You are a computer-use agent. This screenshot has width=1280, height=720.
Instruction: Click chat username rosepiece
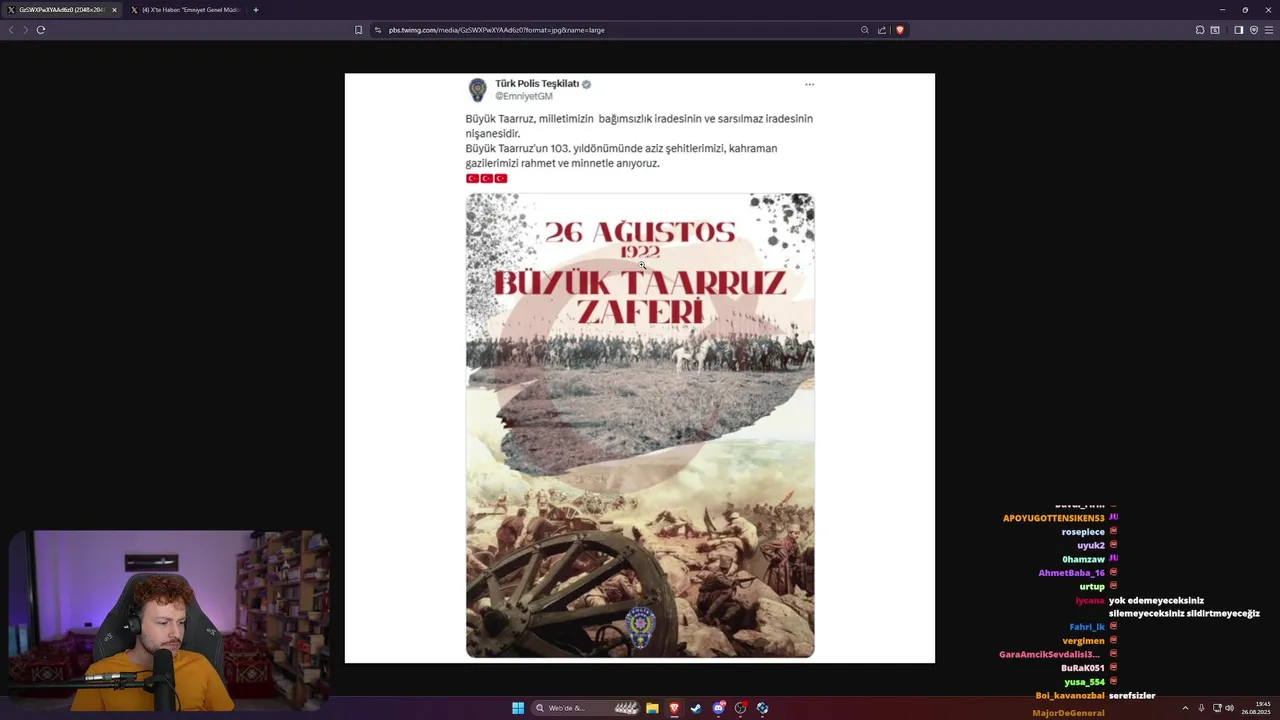[x=1083, y=532]
